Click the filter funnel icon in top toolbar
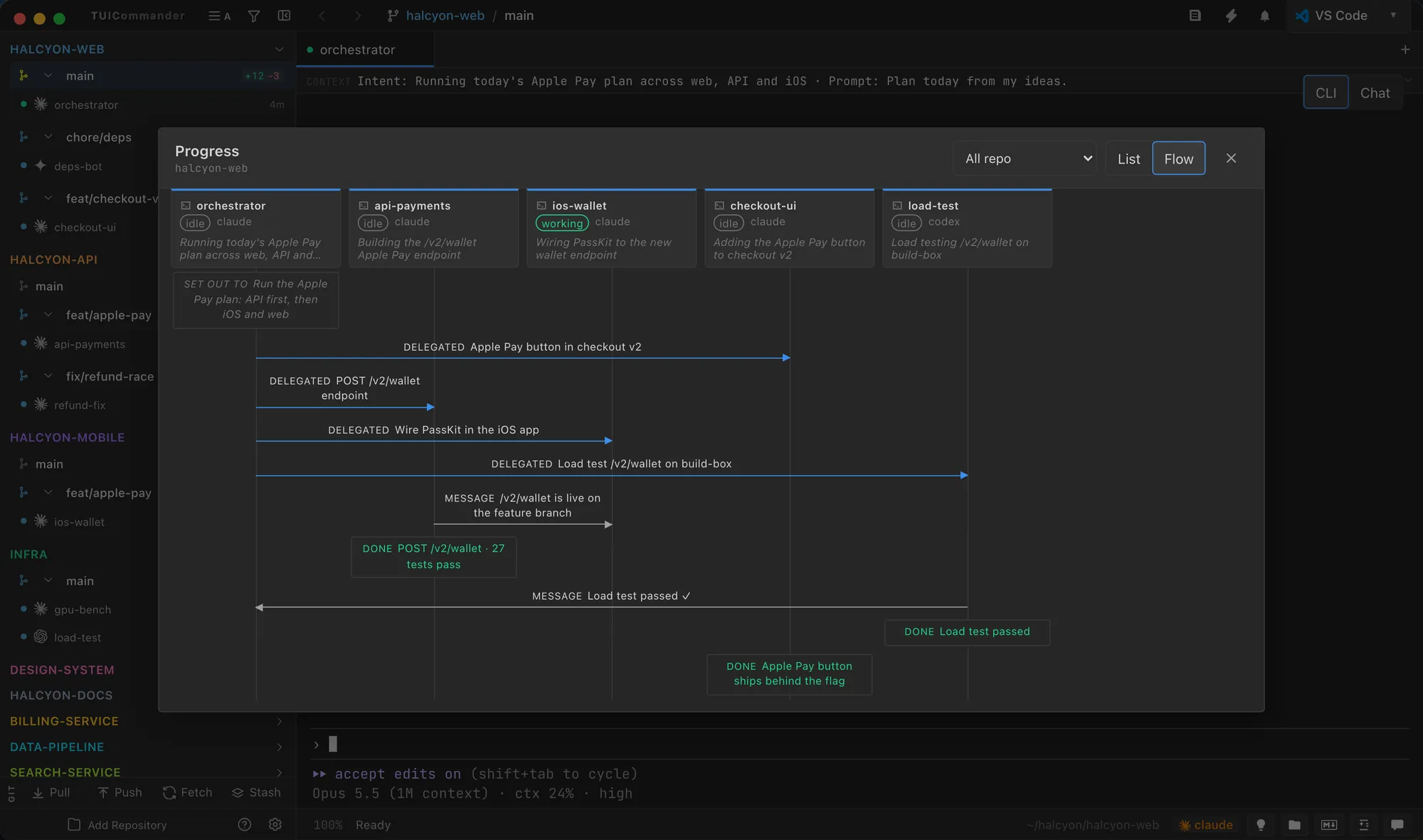Screen dimensions: 1423x840 [253, 16]
